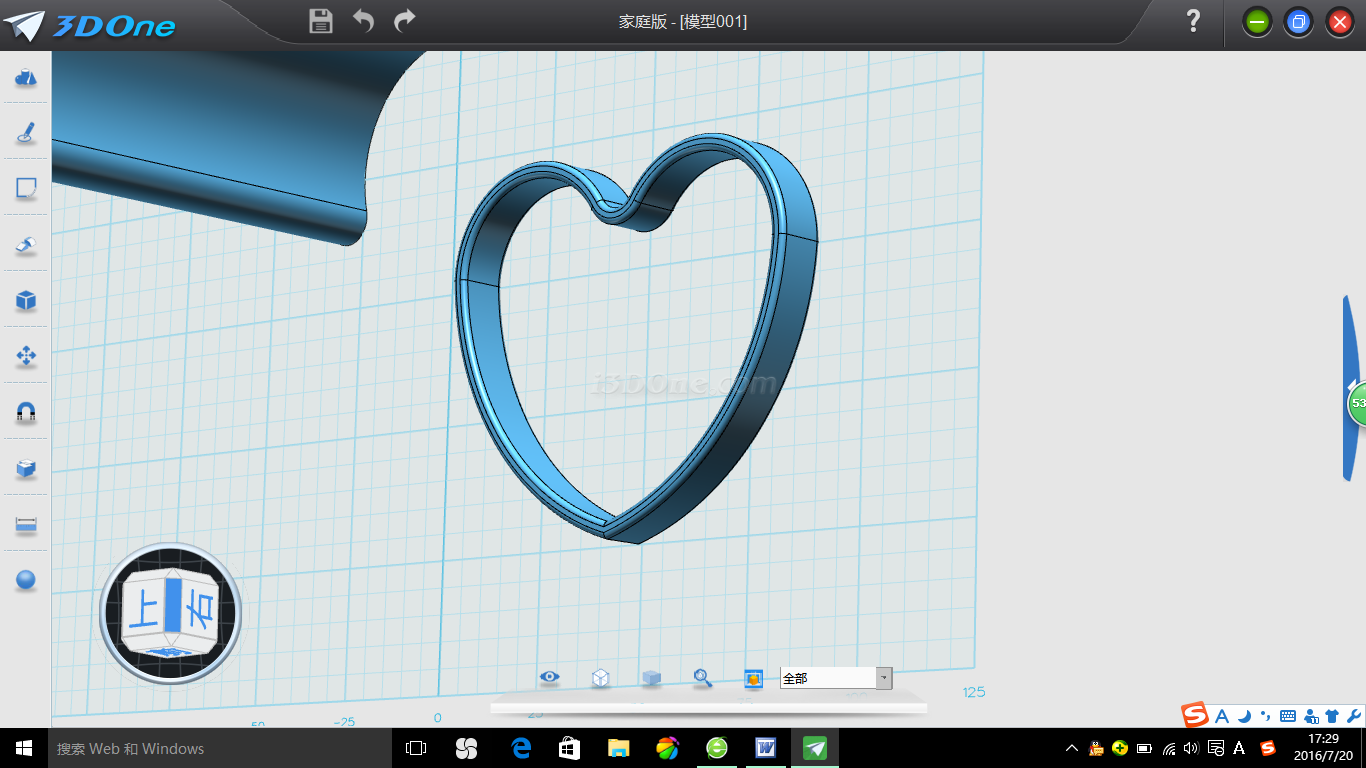The height and width of the screenshot is (768, 1366).
Task: Undo the last action
Action: 363,21
